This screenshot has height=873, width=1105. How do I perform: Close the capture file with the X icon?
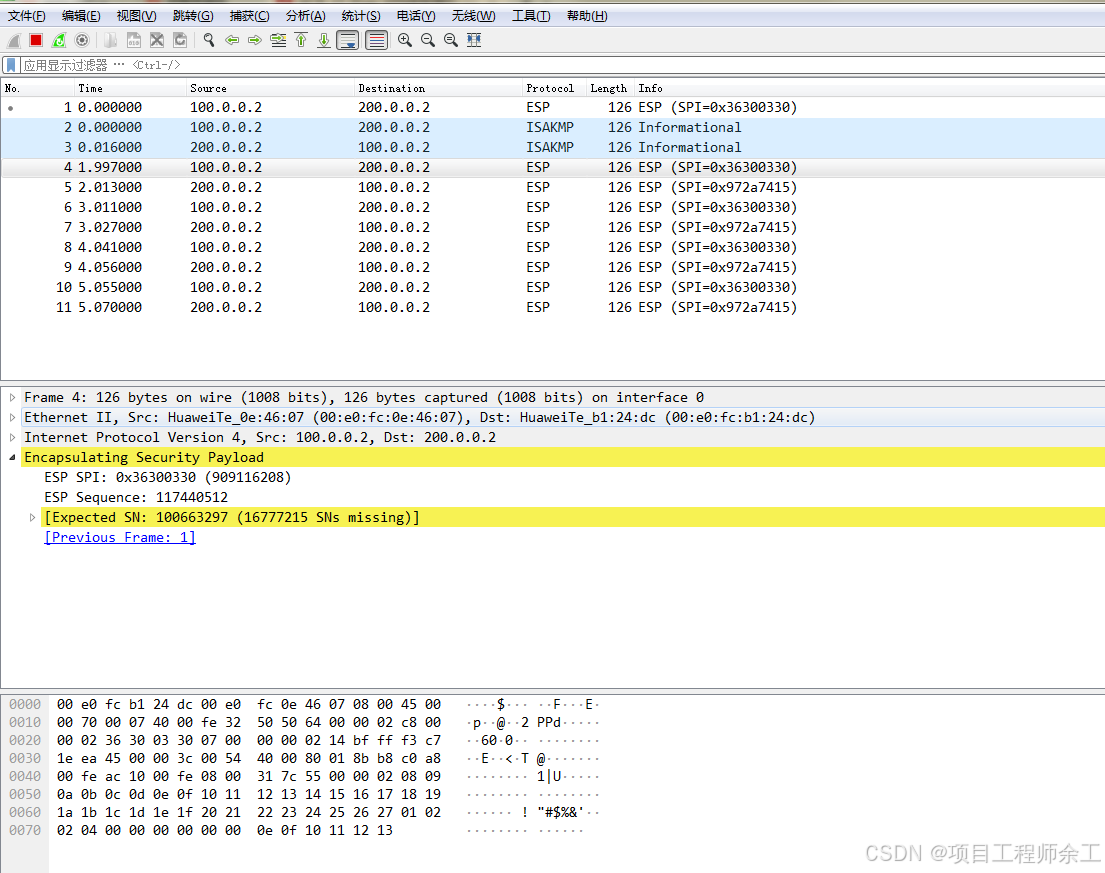[157, 40]
